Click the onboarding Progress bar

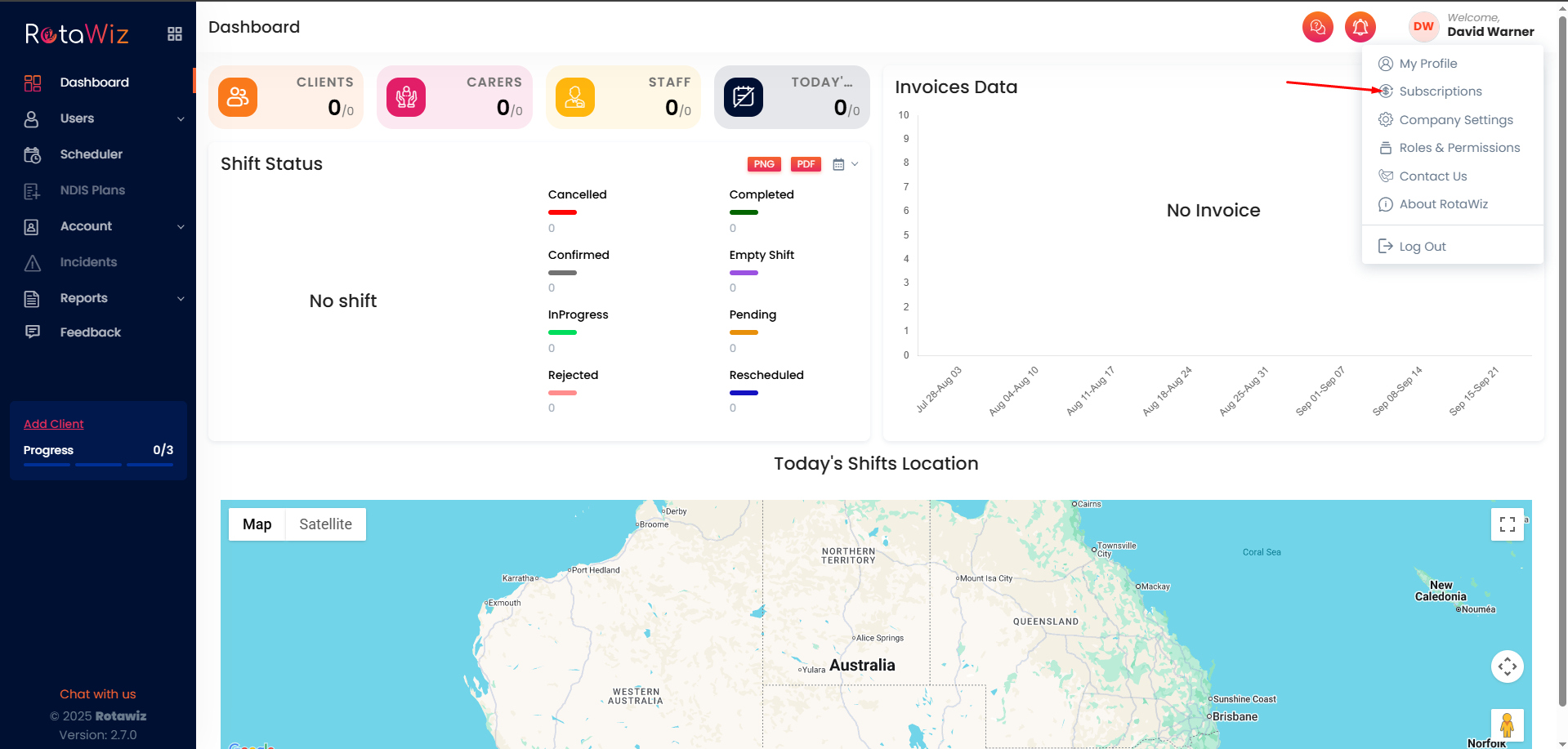click(x=98, y=464)
